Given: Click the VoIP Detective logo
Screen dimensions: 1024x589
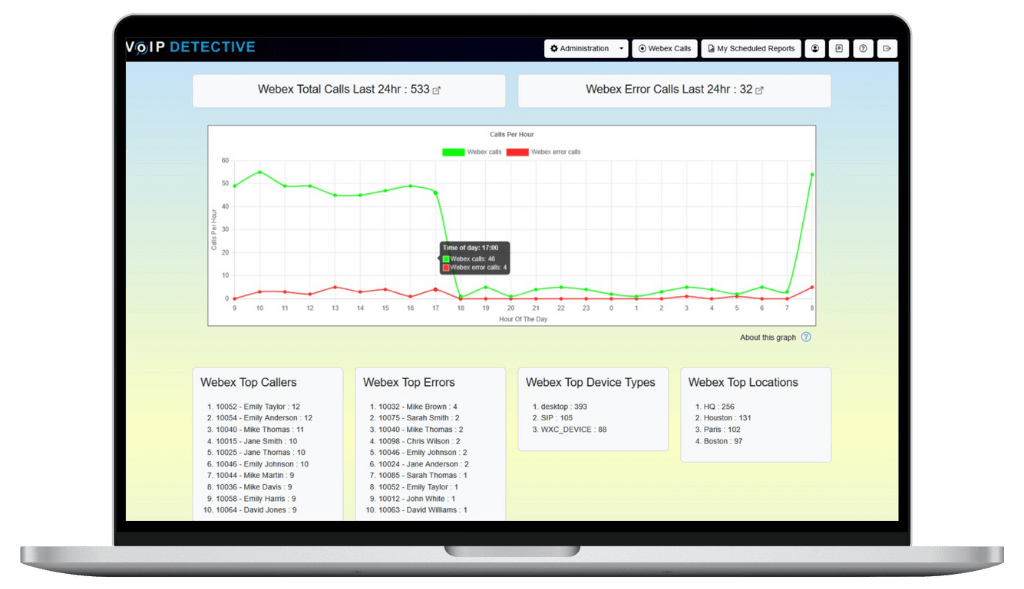Looking at the screenshot, I should pos(190,47).
